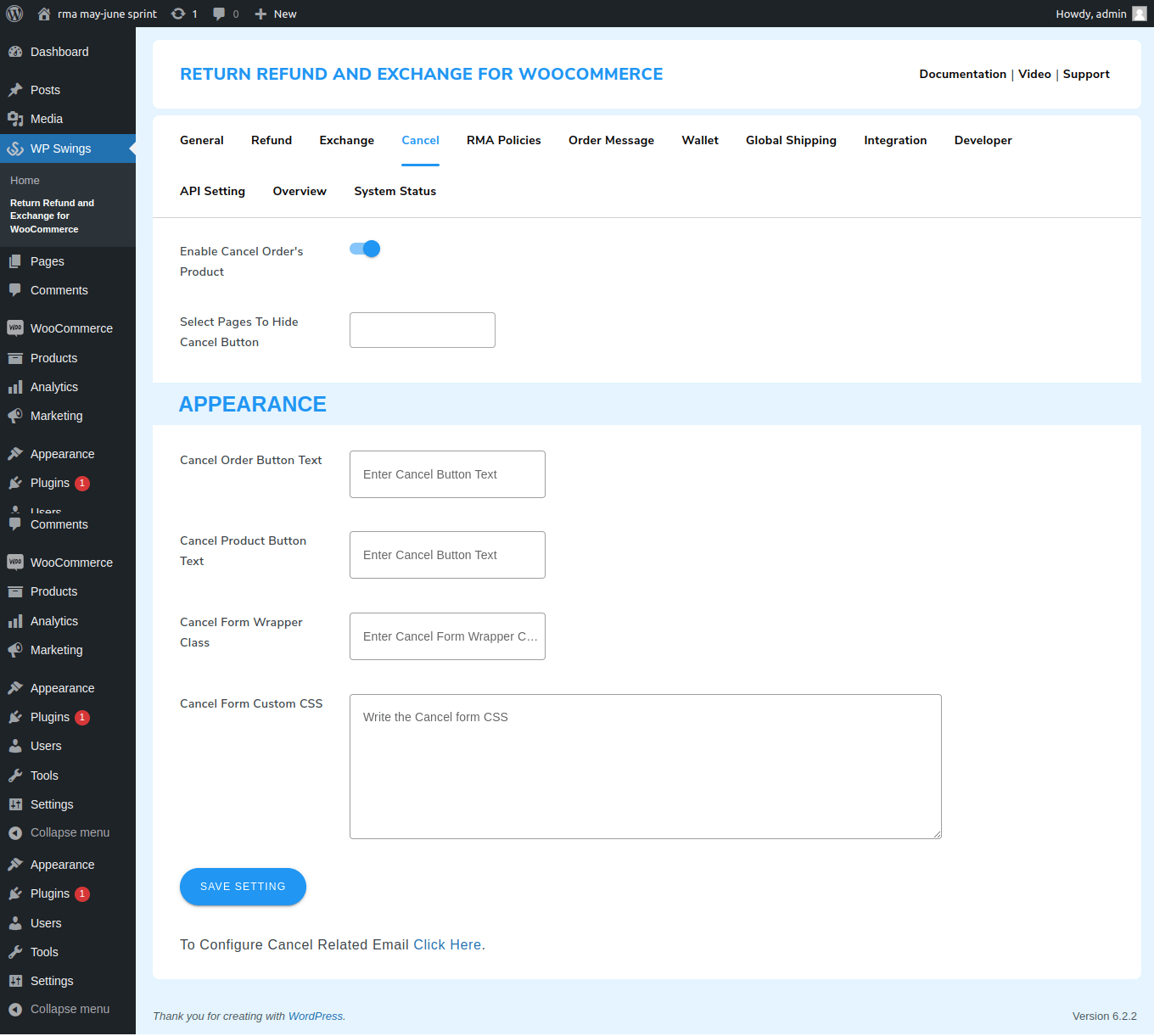Viewport: 1154px width, 1036px height.
Task: Open the Global Shipping tab
Action: (791, 140)
